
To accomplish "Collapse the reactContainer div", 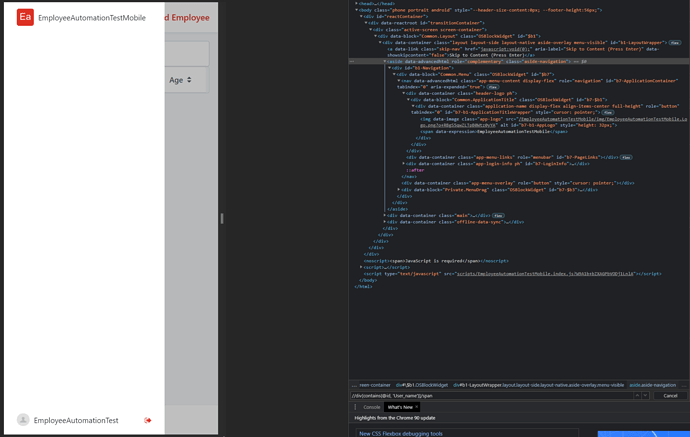I will (361, 16).
